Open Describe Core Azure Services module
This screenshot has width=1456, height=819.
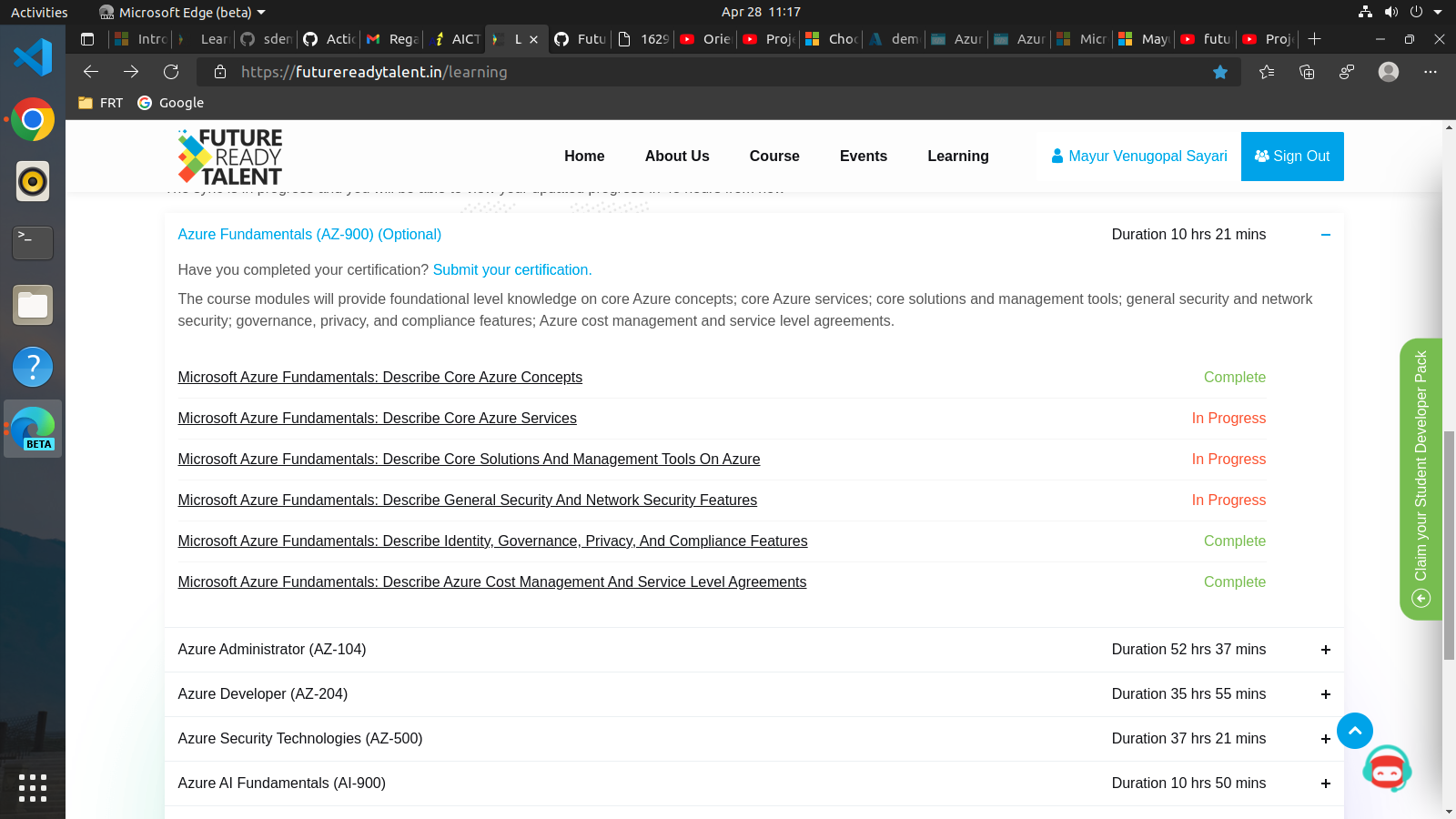[x=378, y=419]
